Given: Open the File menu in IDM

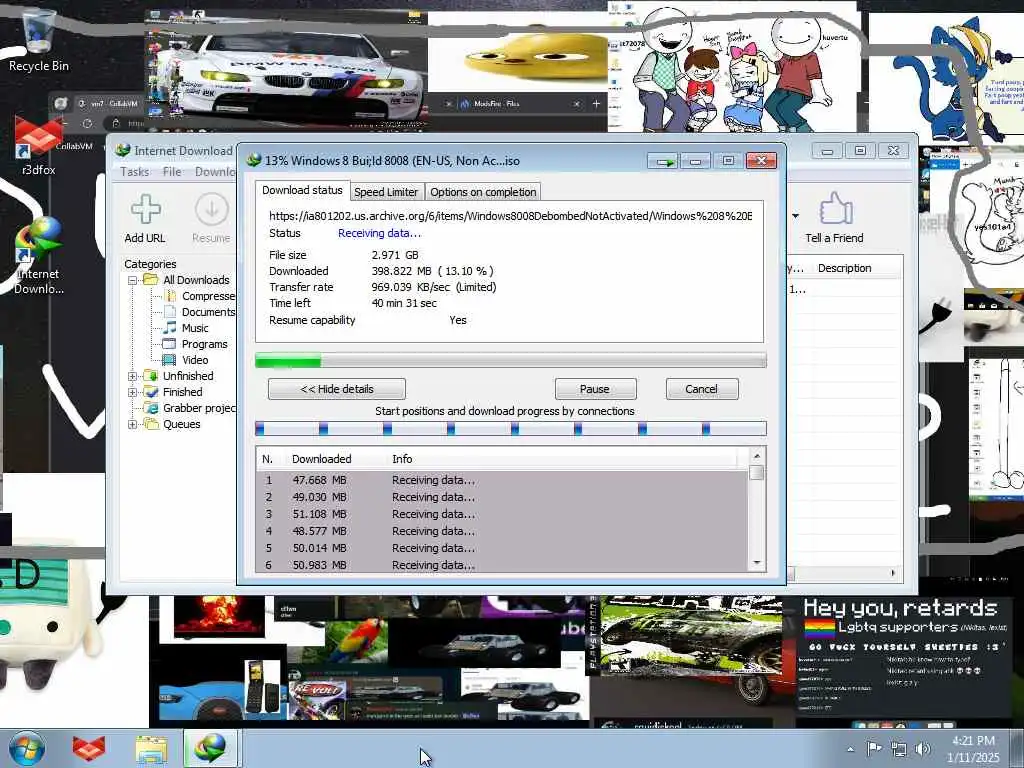Looking at the screenshot, I should click(172, 172).
